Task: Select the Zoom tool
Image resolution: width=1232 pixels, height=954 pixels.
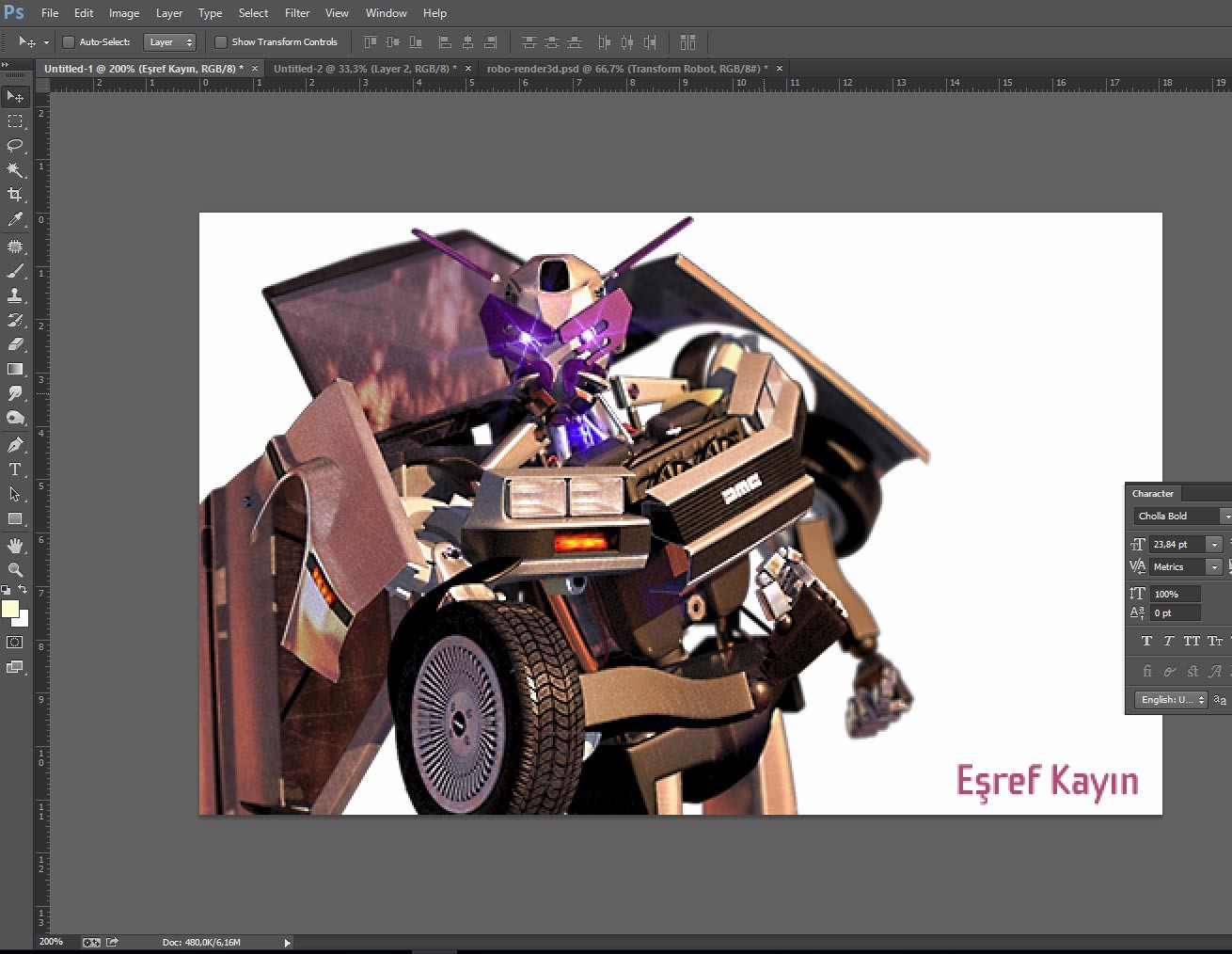Action: [x=15, y=570]
